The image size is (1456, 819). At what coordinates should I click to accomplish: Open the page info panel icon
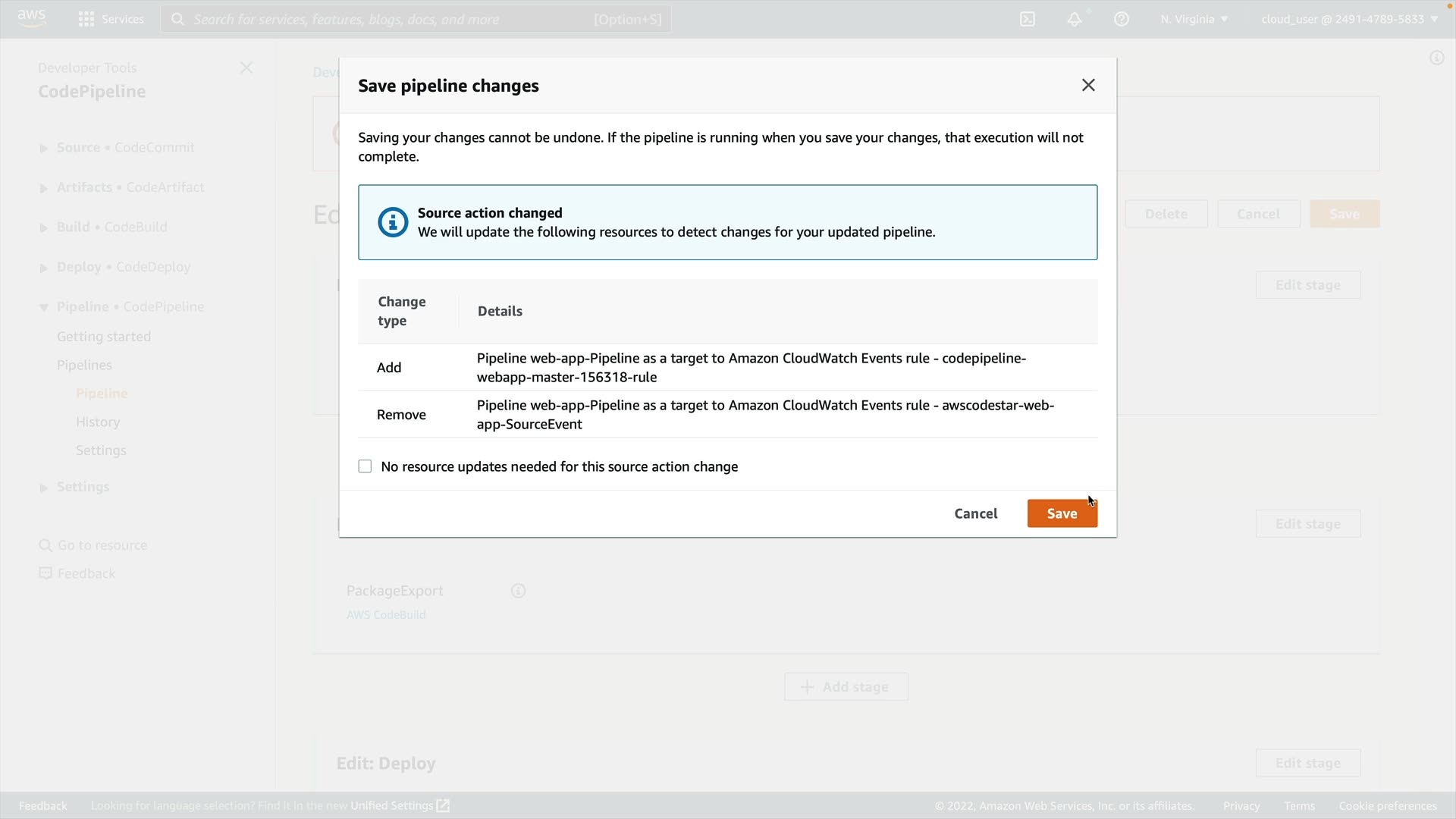[x=1436, y=58]
